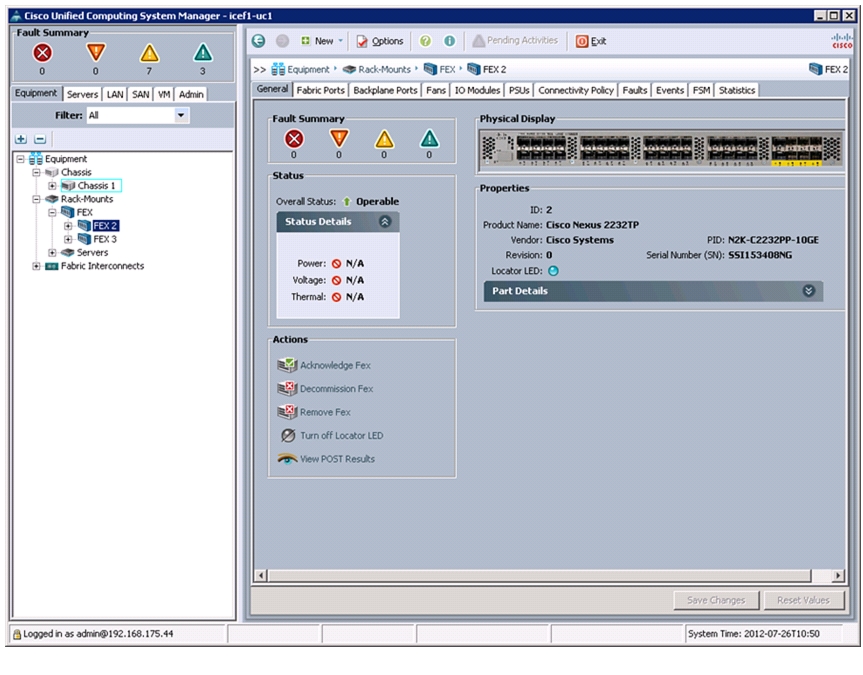863x675 pixels.
Task: Click the Save Changes button
Action: click(x=716, y=600)
